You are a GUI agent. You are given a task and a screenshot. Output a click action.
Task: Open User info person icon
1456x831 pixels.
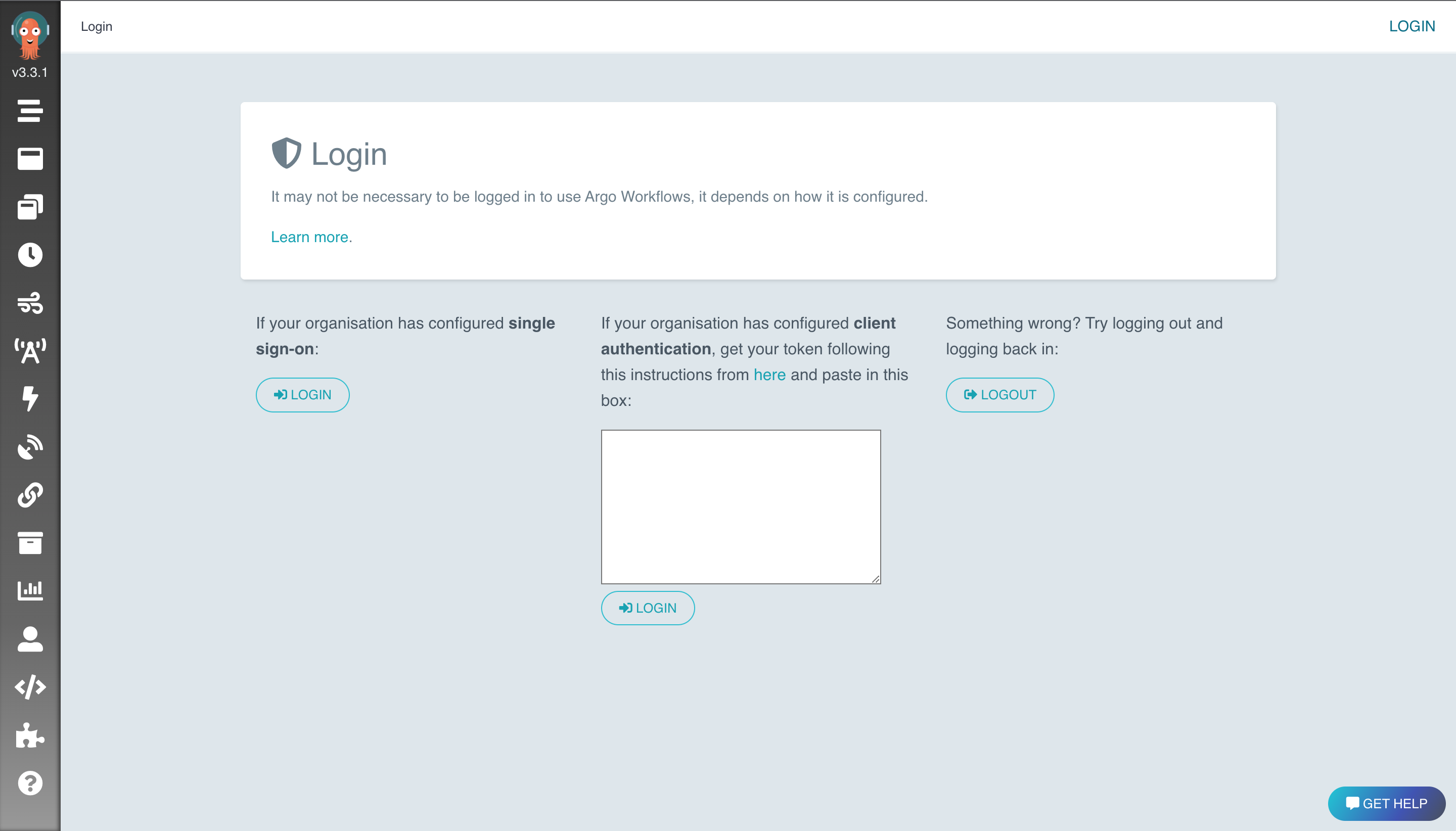[x=30, y=639]
